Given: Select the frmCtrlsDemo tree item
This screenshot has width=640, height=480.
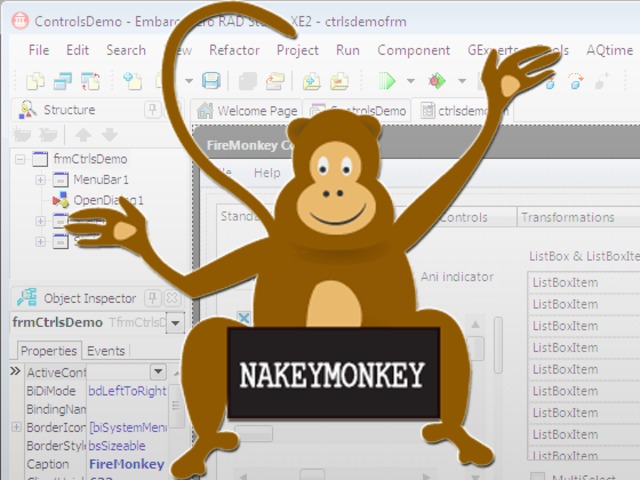Looking at the screenshot, I should pos(90,159).
